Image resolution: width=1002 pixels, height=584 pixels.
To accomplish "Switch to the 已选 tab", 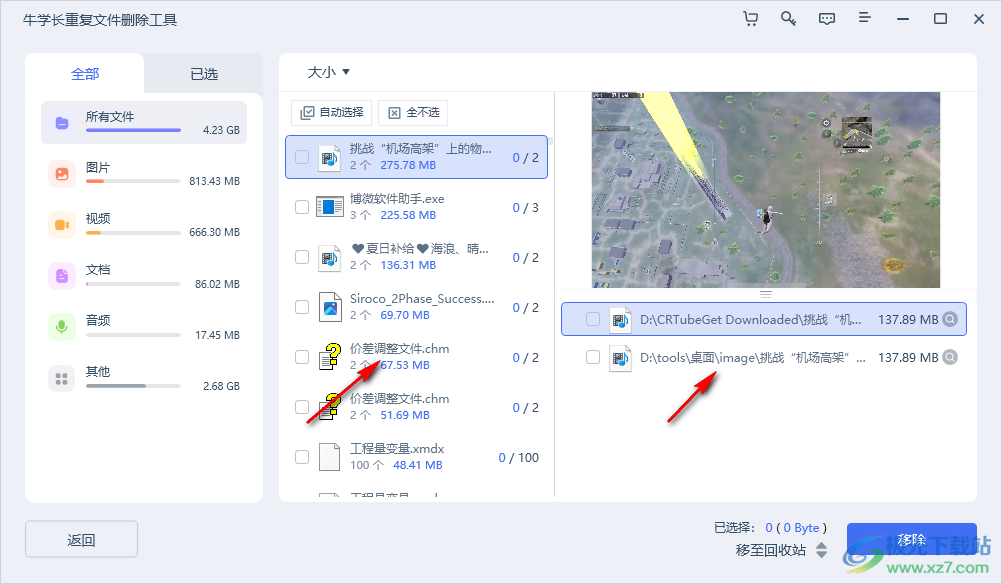I will tap(204, 74).
